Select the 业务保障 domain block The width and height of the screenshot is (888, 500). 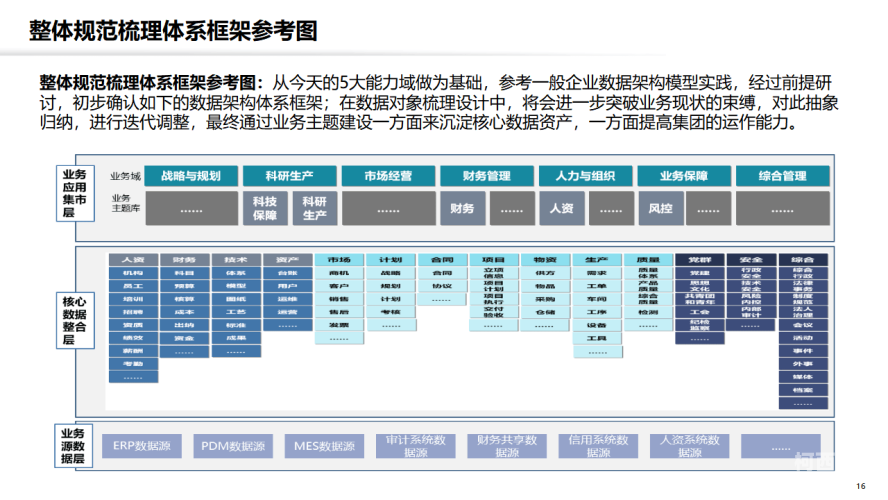click(x=684, y=176)
